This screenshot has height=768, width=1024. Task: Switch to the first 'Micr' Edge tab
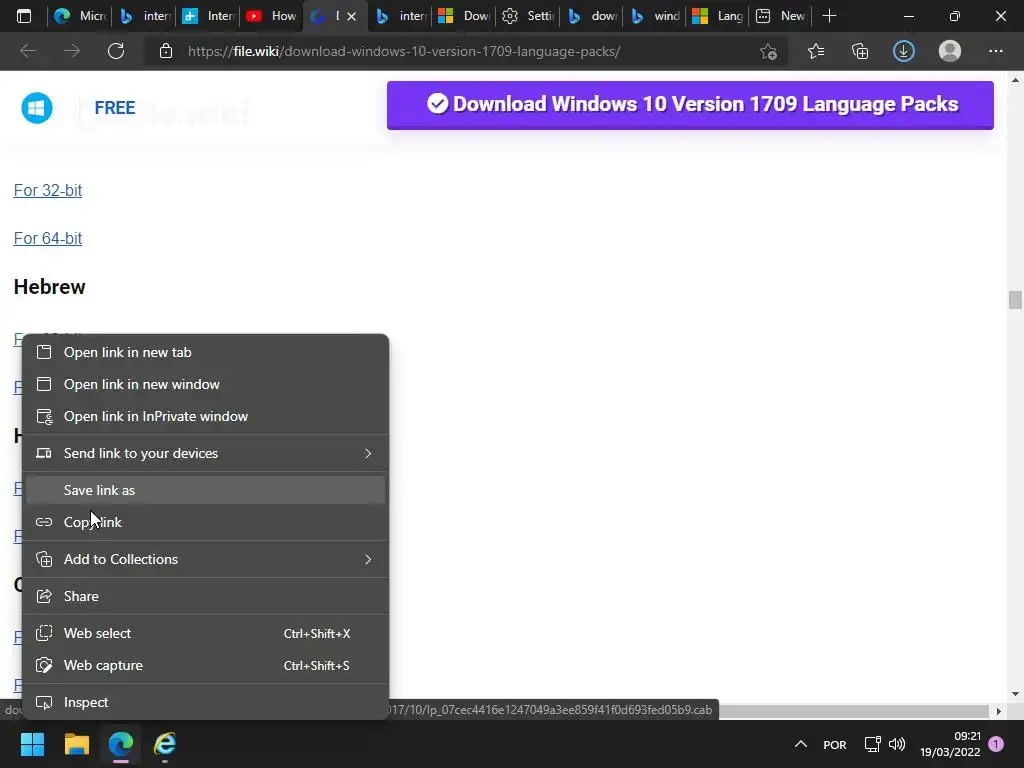[80, 16]
